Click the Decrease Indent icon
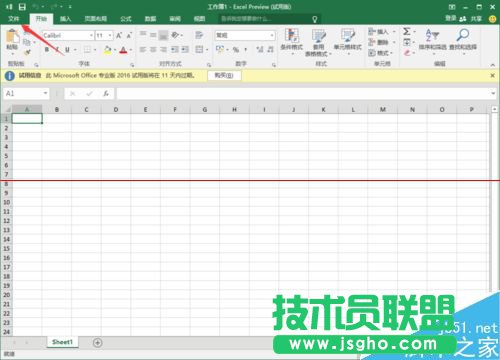This screenshot has height=360, width=500. tap(175, 50)
